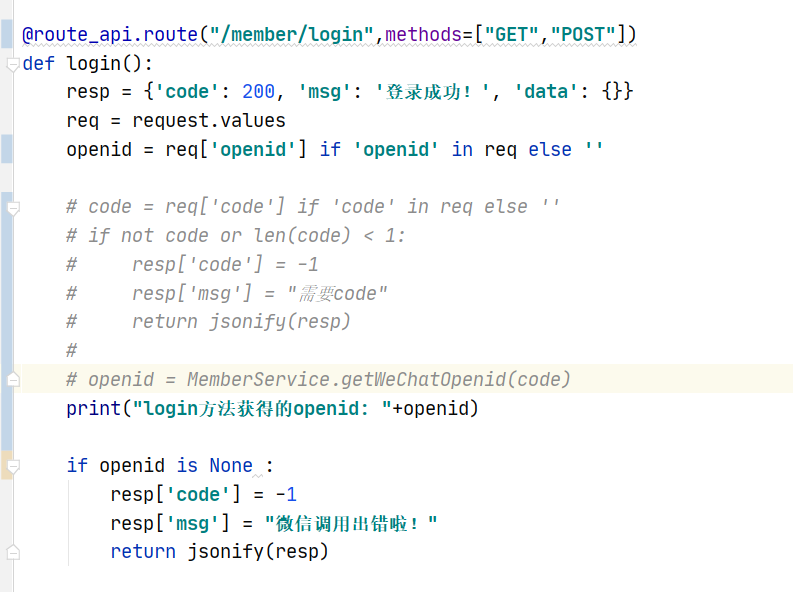
Task: Click the "GET" string in methods list
Action: coord(511,34)
